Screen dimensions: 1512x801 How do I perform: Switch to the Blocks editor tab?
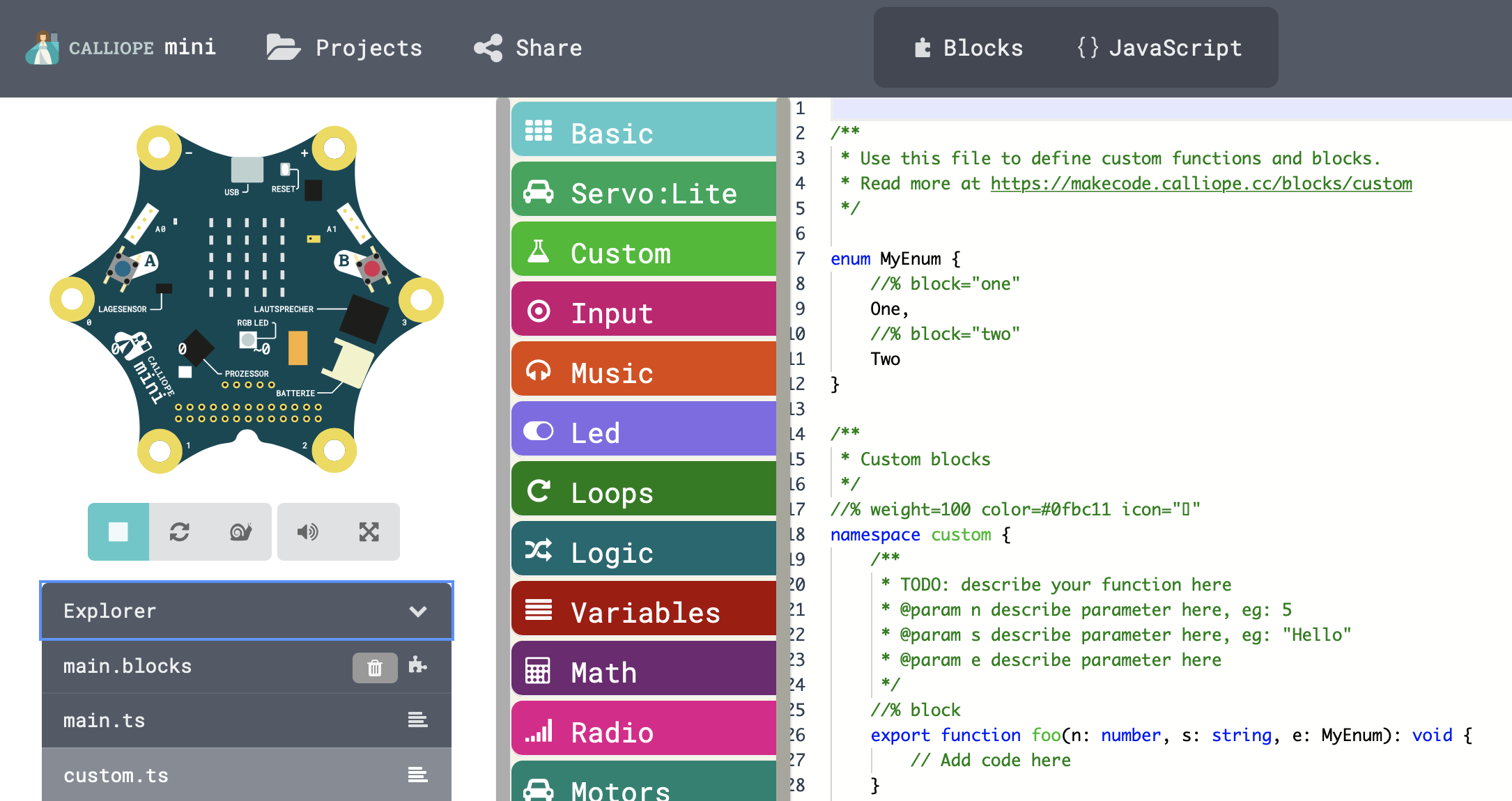coord(969,47)
